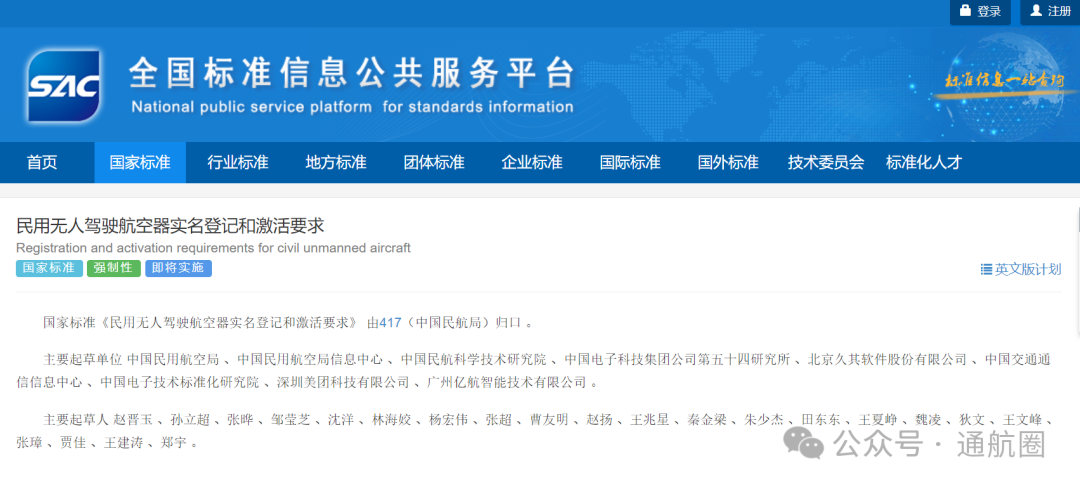Open the 技术委员会 navigation item
Image resolution: width=1080 pixels, height=487 pixels.
826,163
